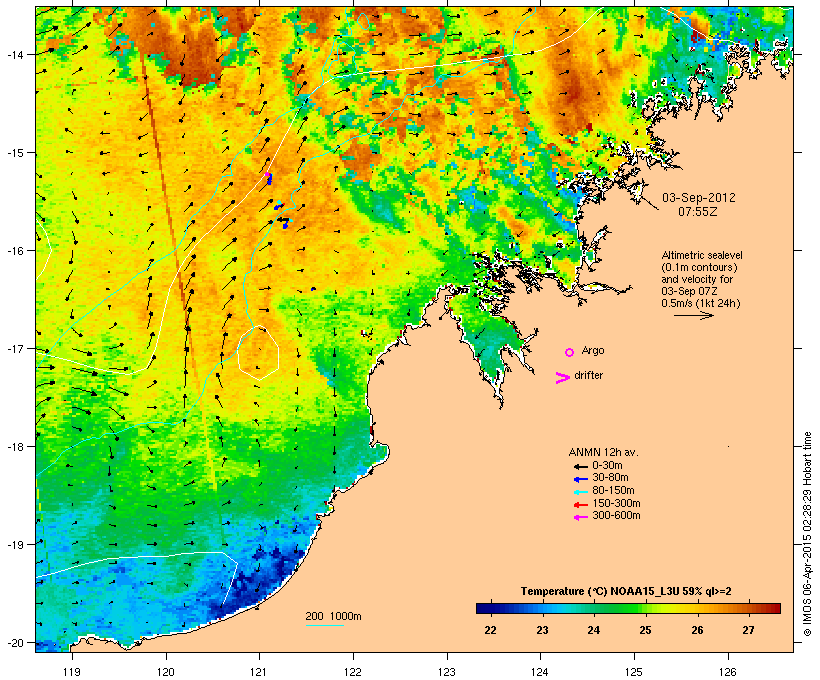
Task: Click the '(0.1m contours)' text
Action: [x=699, y=267]
